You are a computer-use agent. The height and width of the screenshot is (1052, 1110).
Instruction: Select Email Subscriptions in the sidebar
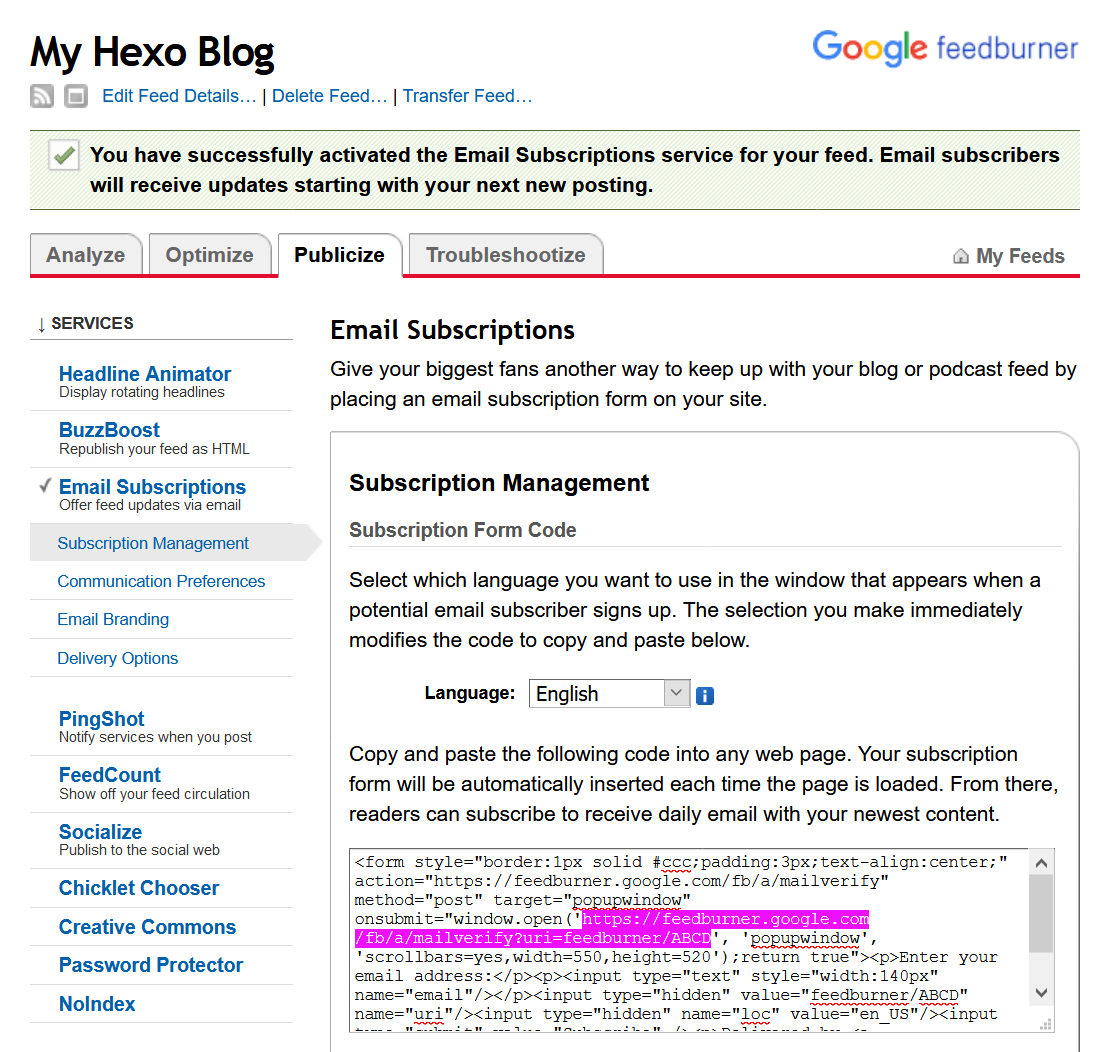coord(152,487)
